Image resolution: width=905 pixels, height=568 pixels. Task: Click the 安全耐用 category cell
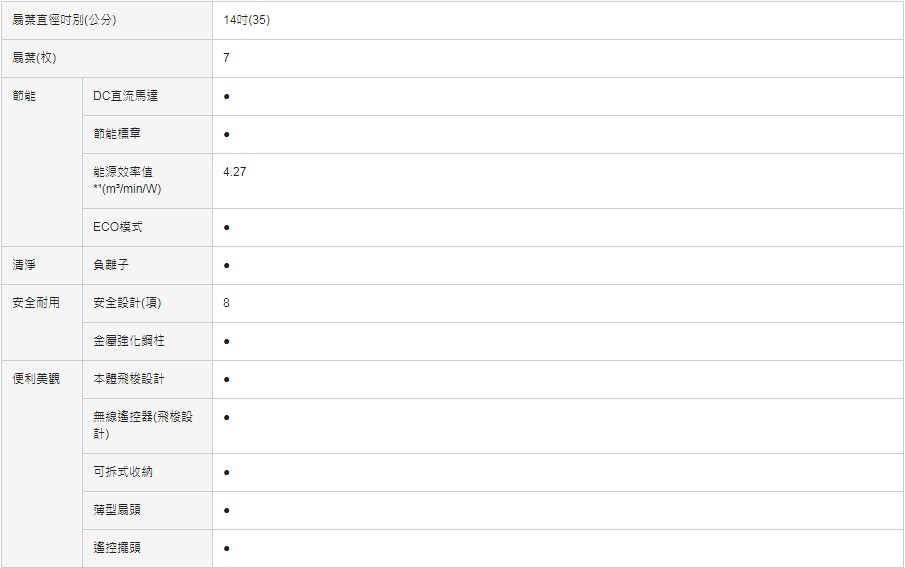(36, 303)
